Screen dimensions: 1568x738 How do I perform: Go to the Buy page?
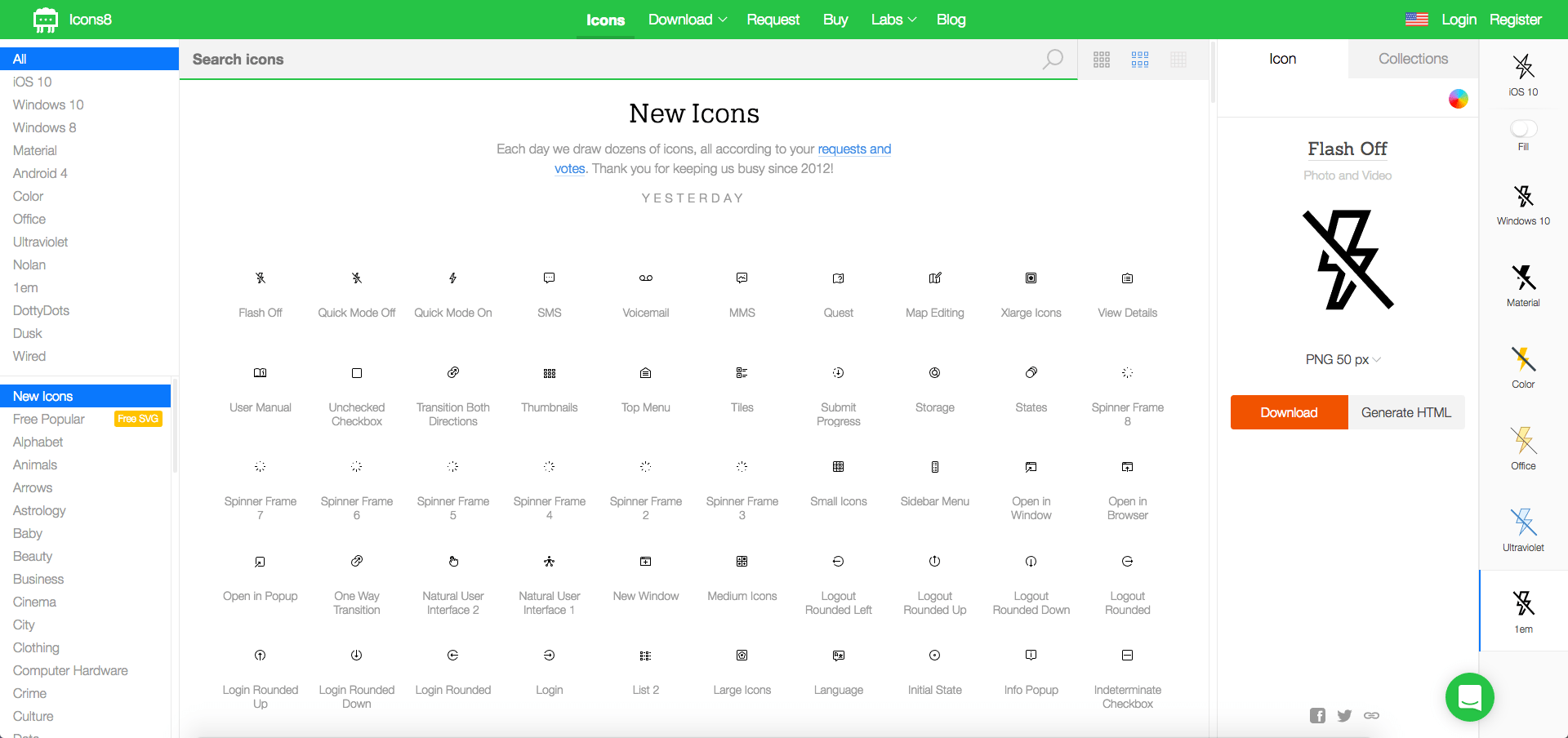835,20
